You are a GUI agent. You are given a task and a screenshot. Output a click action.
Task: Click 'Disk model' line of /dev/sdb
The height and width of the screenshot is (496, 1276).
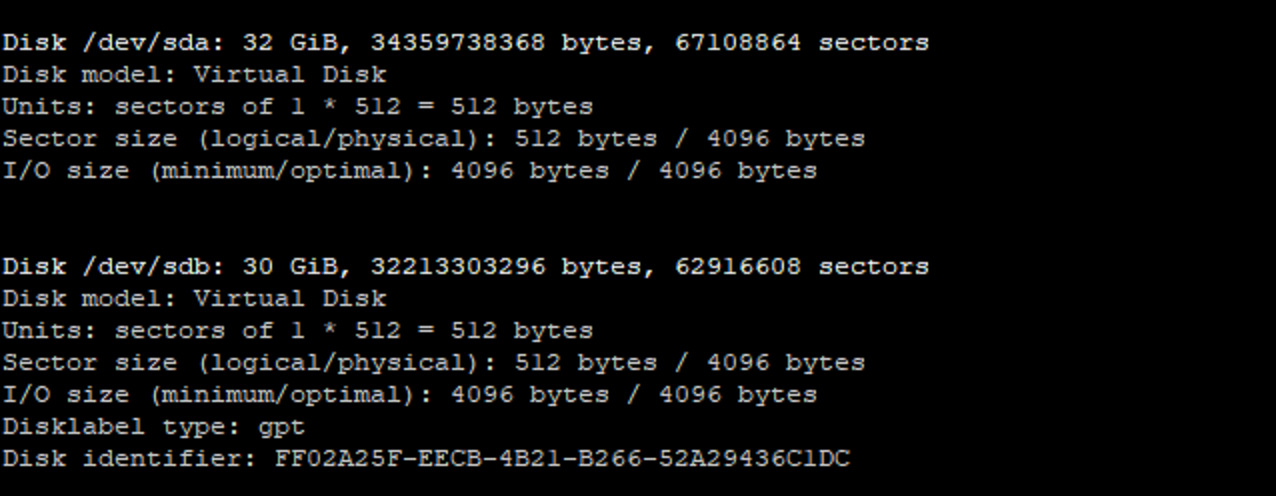(x=194, y=299)
